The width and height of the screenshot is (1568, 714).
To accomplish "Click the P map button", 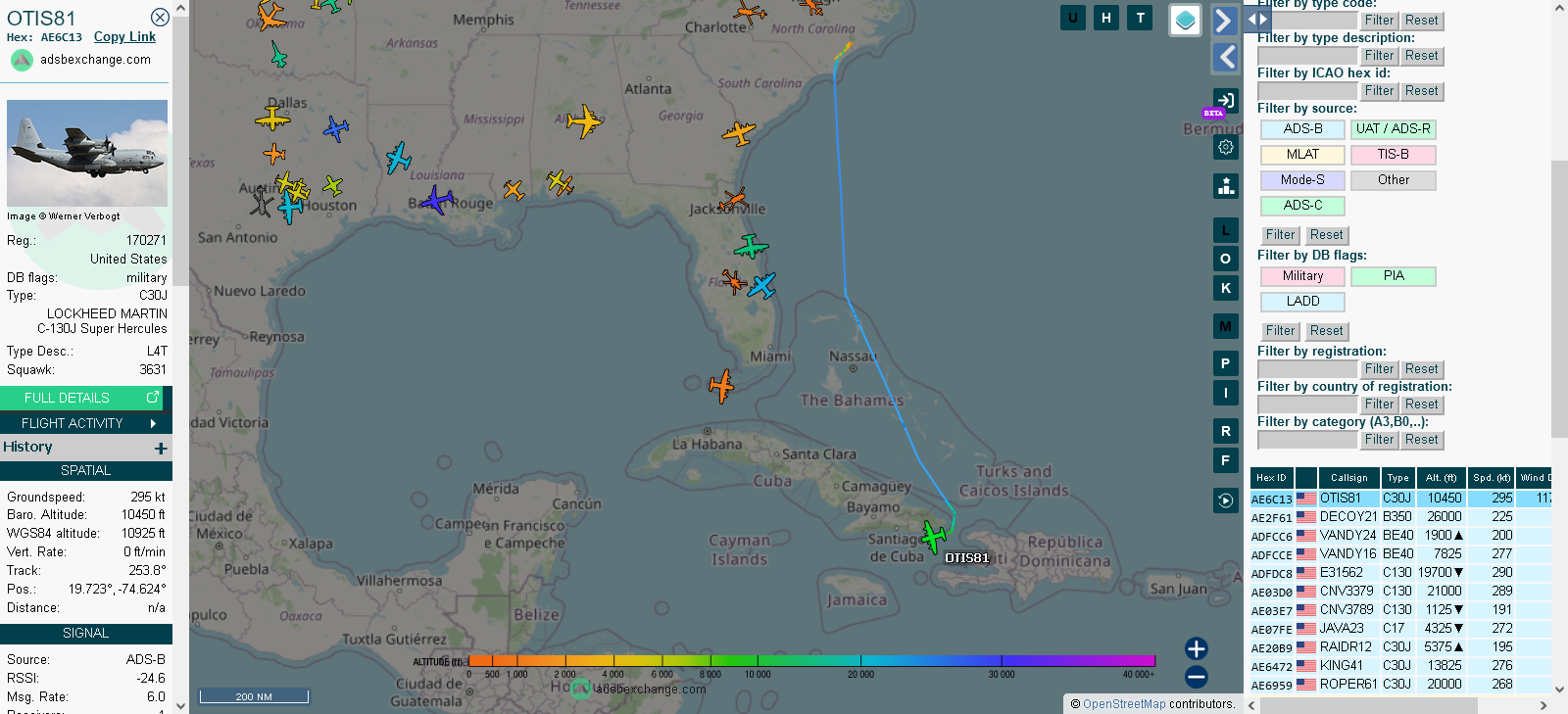I will click(x=1226, y=363).
